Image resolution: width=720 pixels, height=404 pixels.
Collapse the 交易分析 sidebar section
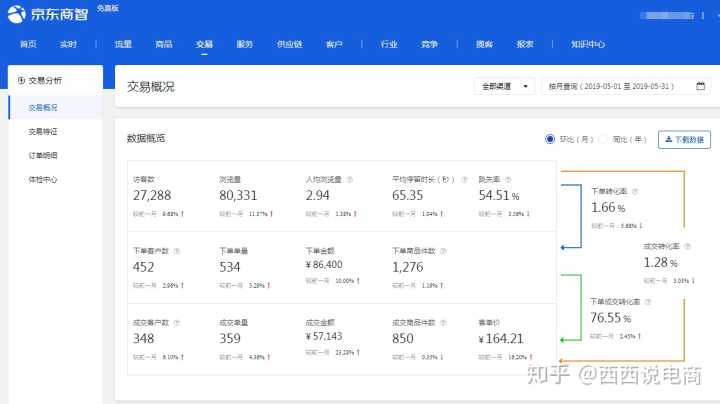point(22,80)
